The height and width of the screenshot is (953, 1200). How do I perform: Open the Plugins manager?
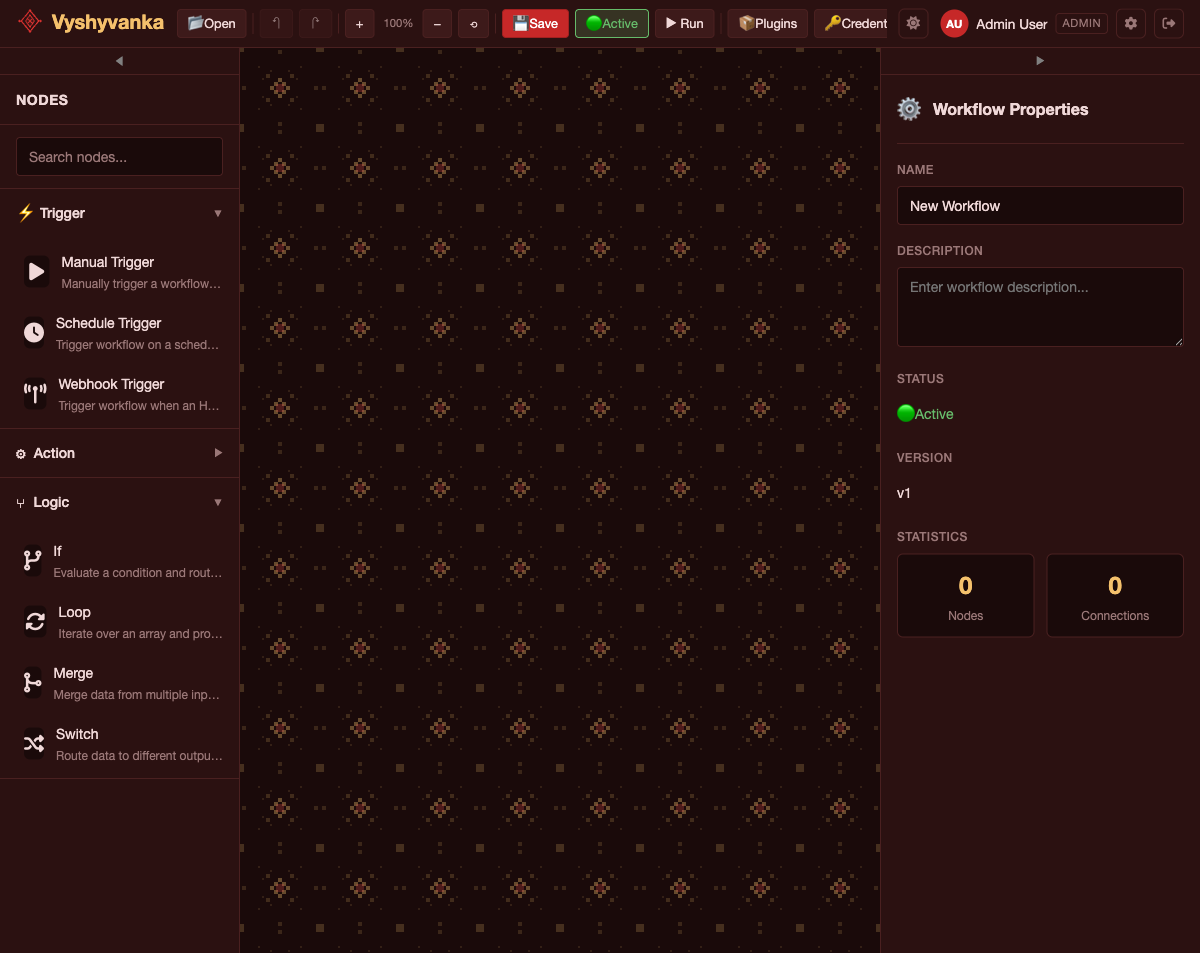click(768, 23)
